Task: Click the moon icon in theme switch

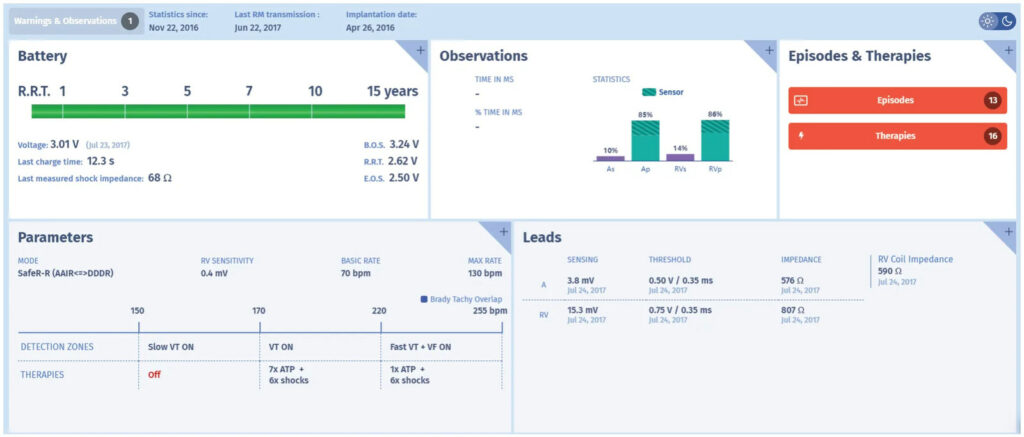Action: (x=1006, y=21)
